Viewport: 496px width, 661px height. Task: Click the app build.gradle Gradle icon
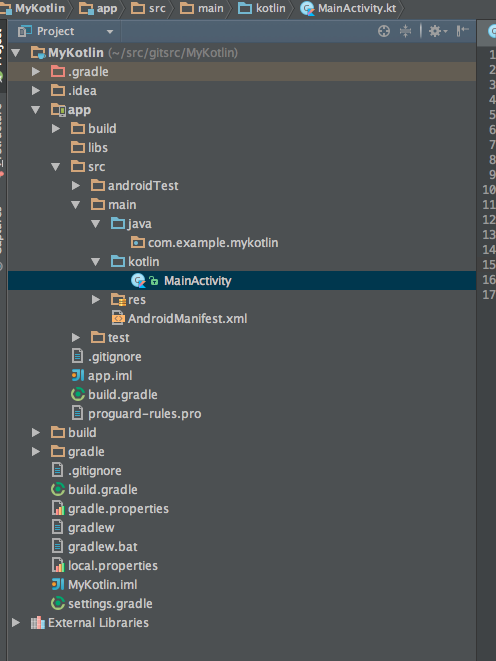pos(78,395)
